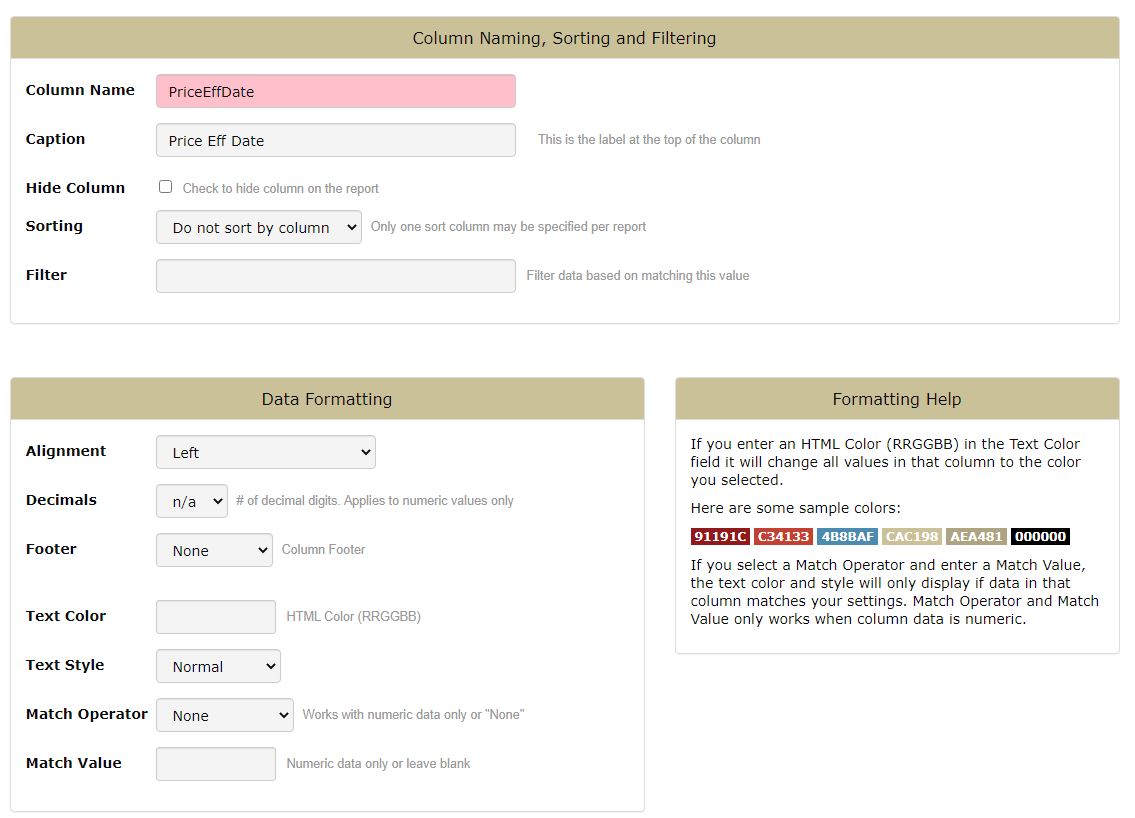Open the Footer dropdown
The width and height of the screenshot is (1135, 818).
tap(214, 550)
